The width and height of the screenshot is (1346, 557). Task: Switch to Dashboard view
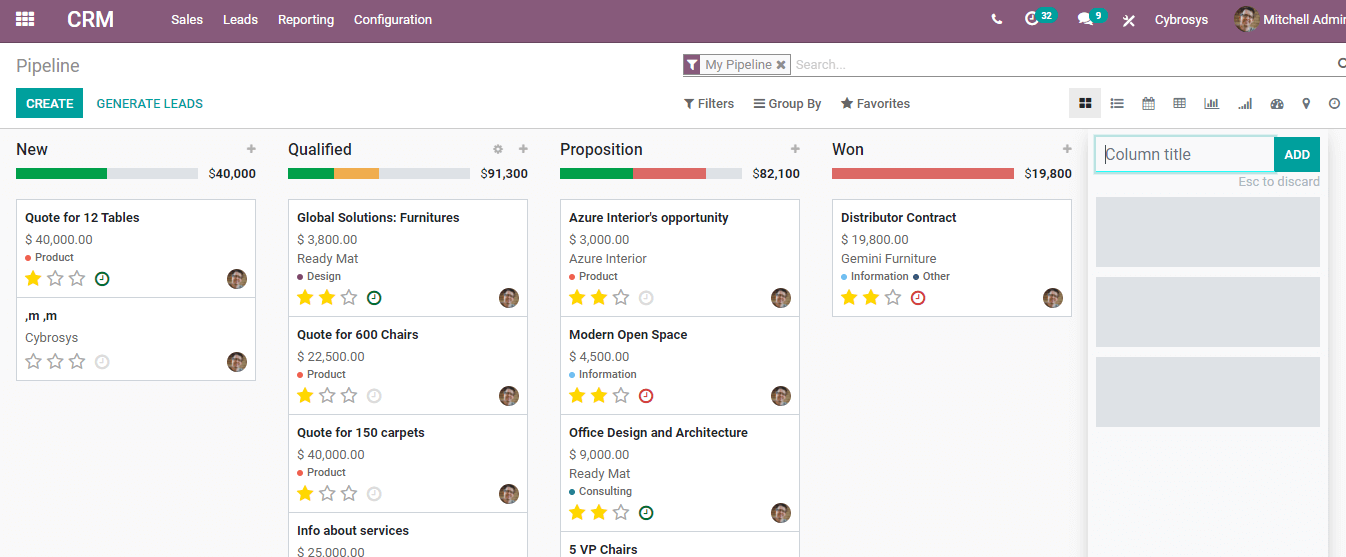tap(1276, 103)
